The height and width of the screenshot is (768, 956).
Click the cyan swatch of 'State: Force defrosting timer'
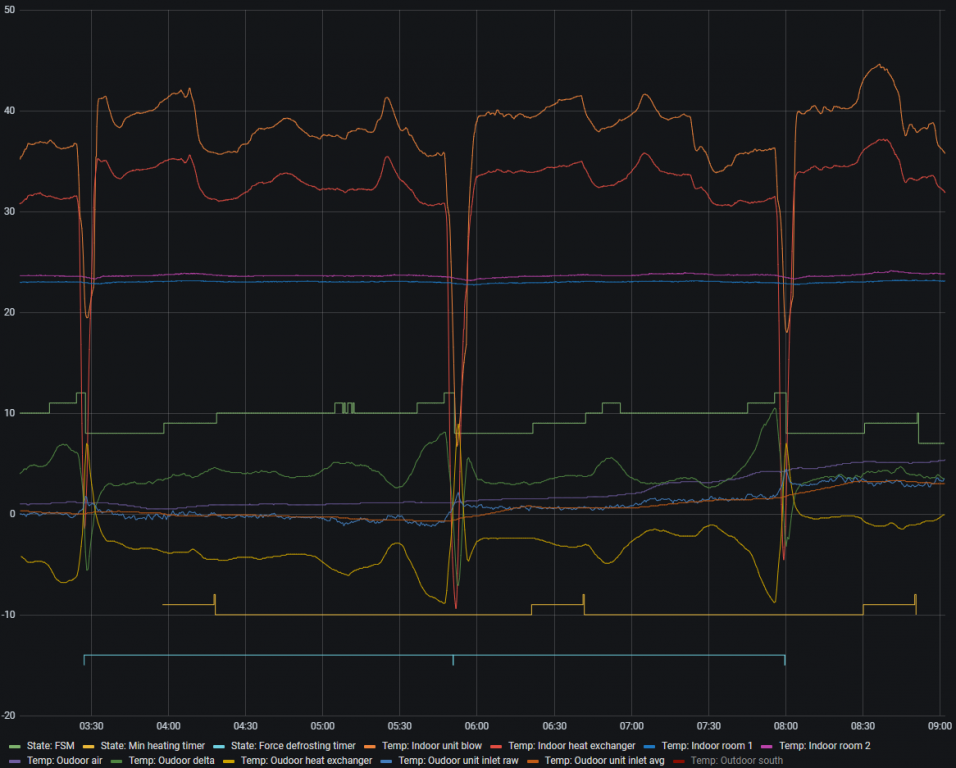pos(230,746)
